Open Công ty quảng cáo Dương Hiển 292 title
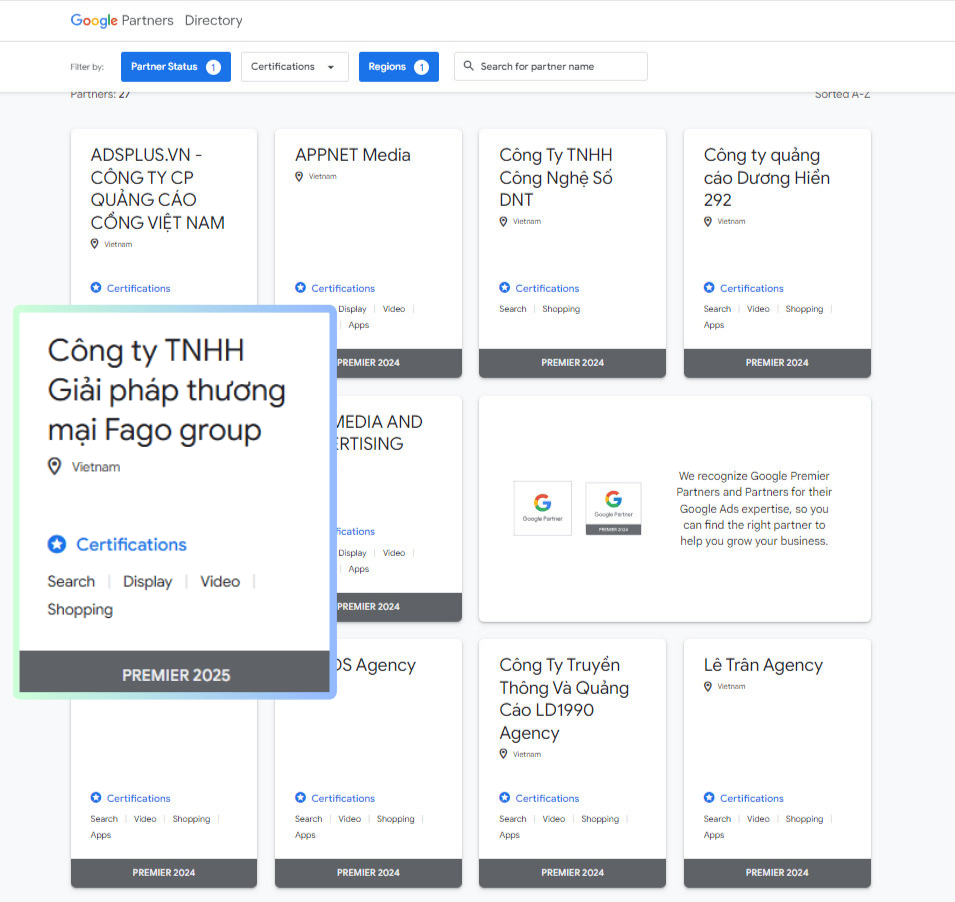 (x=767, y=177)
